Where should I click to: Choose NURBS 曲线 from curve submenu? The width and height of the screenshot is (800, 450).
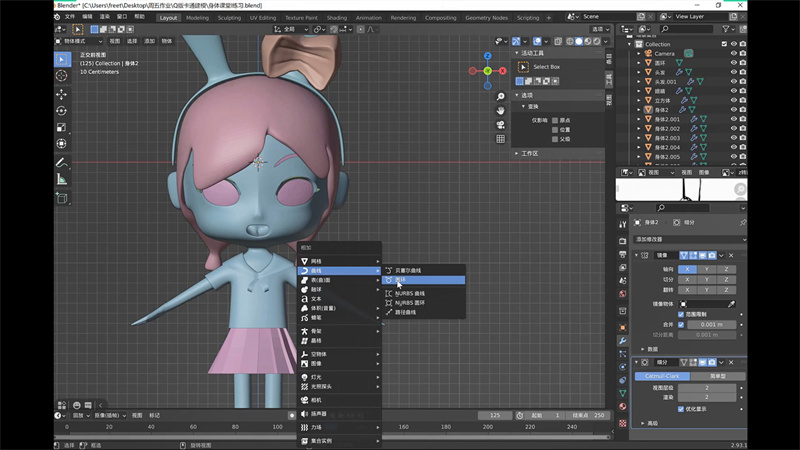coord(424,293)
